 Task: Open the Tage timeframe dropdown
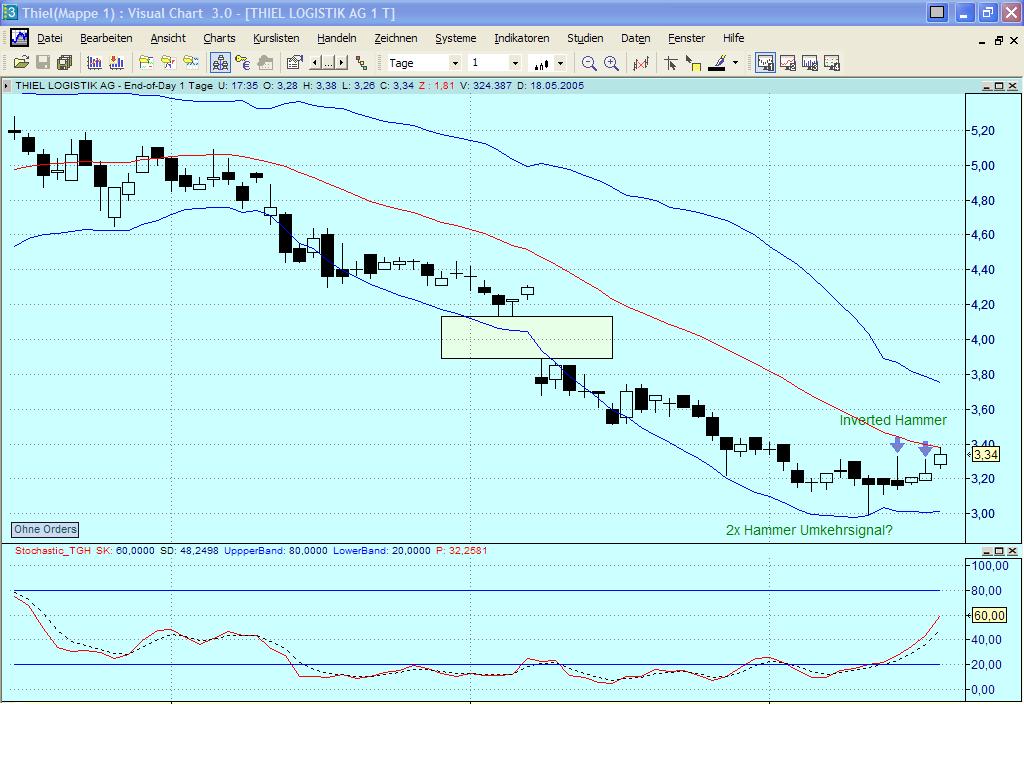[x=455, y=62]
